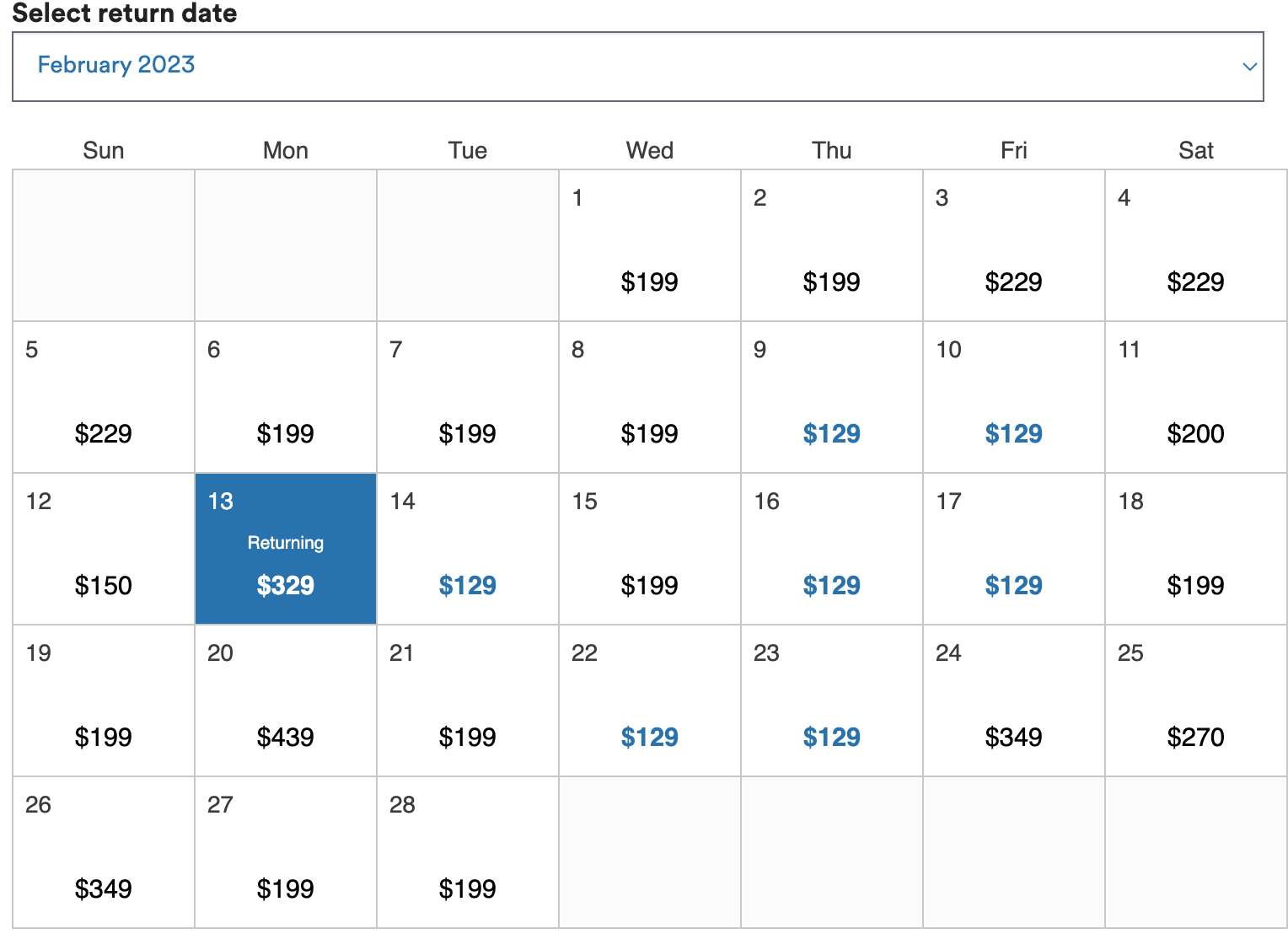Select February 1 as the return date
The height and width of the screenshot is (934, 1288).
649,244
